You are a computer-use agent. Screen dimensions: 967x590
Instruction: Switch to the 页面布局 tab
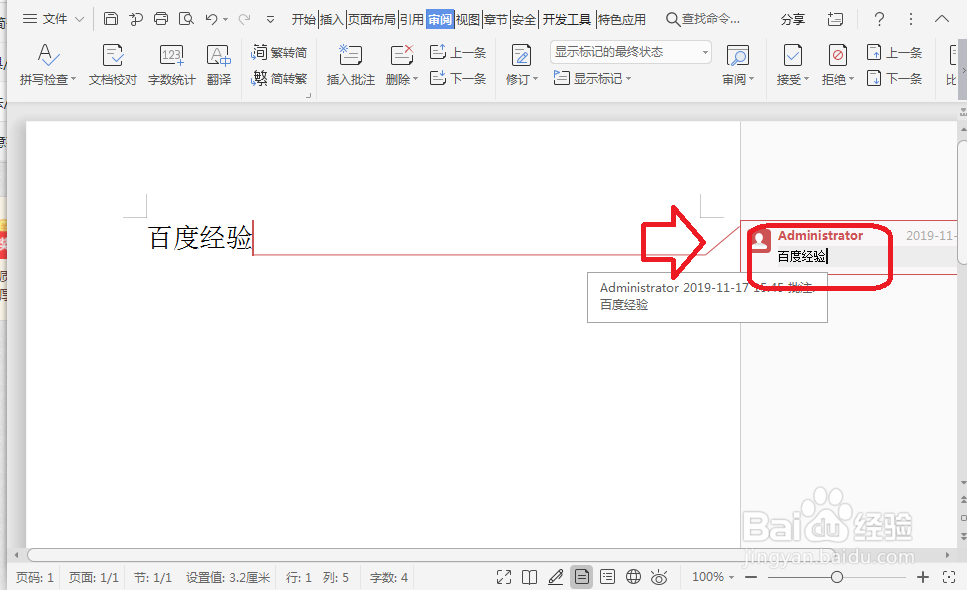372,20
